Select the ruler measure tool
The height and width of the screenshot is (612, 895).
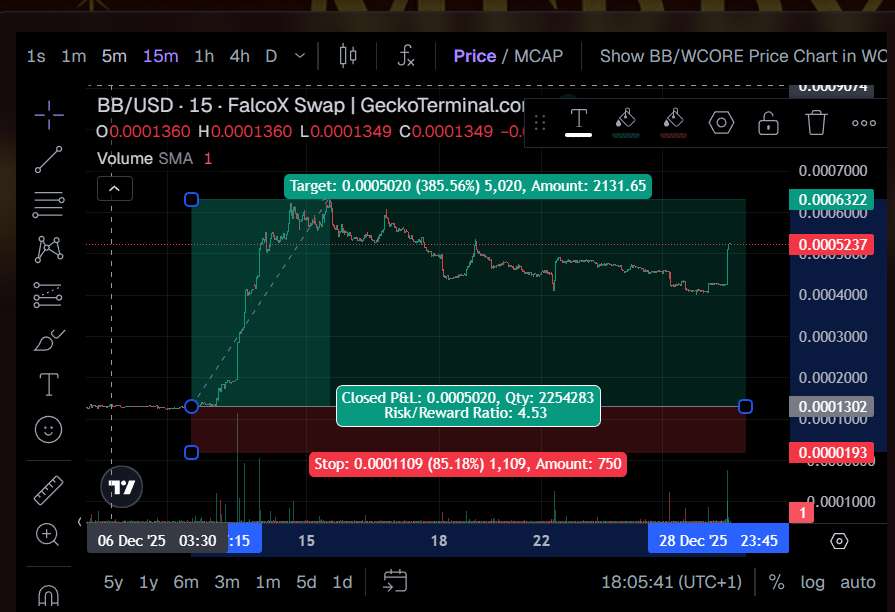tap(48, 490)
